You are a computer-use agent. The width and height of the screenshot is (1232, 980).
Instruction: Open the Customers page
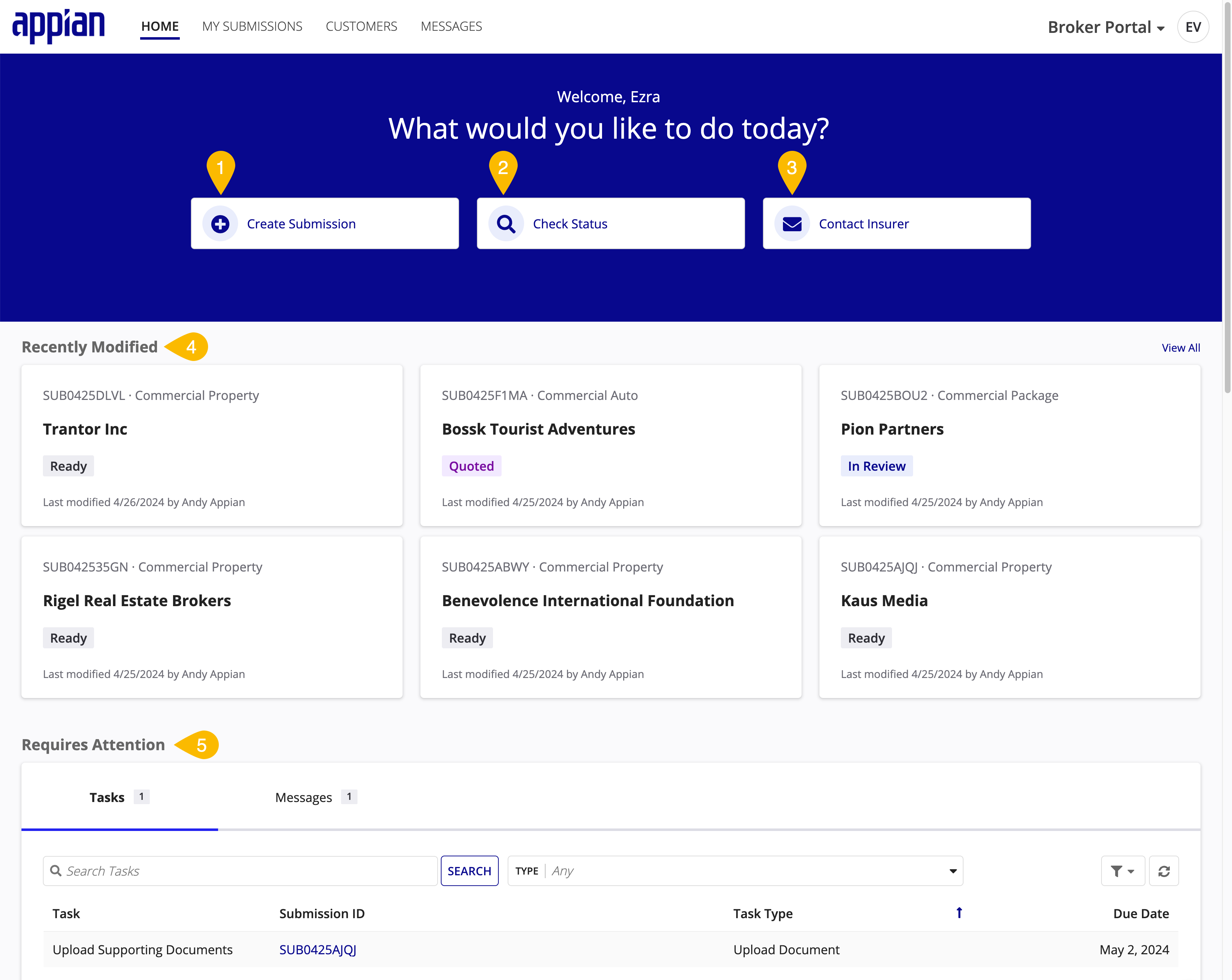point(361,26)
